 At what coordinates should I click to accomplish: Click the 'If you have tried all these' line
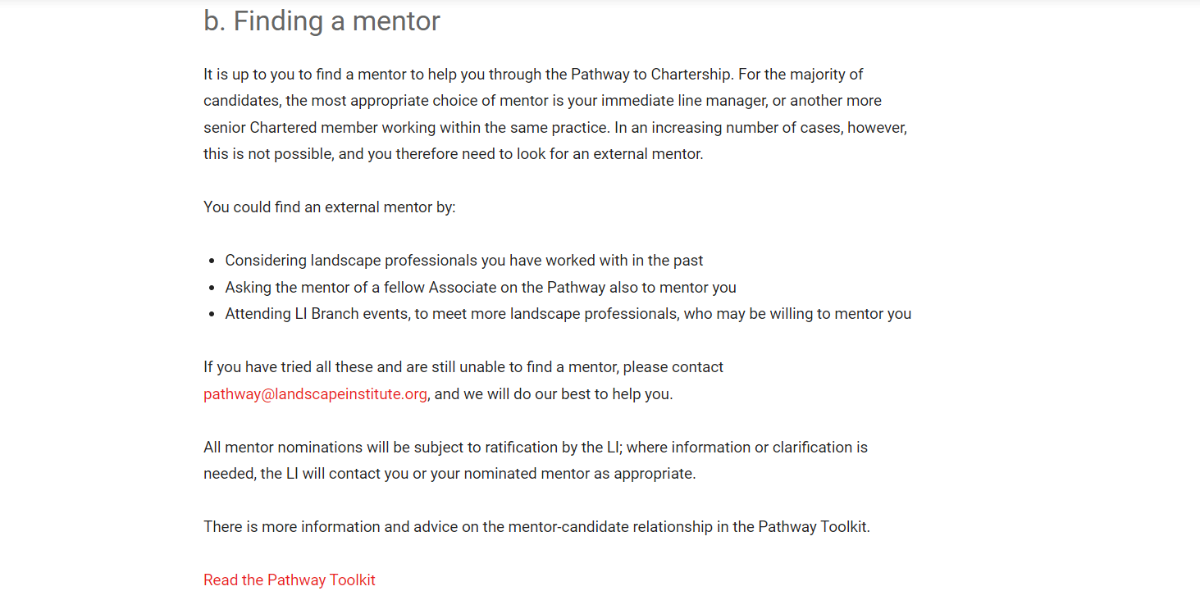tap(463, 367)
